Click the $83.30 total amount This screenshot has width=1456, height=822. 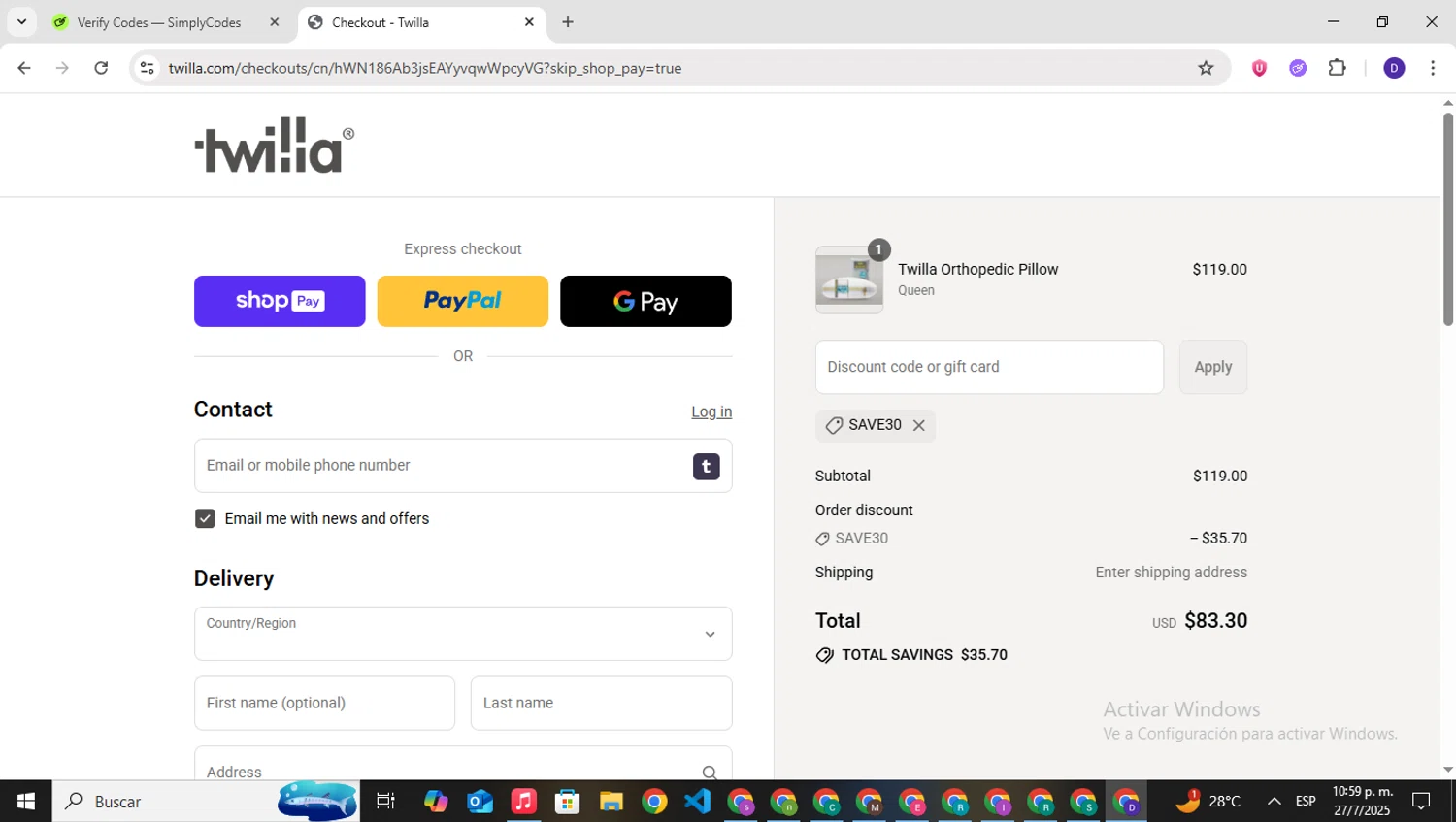(x=1215, y=621)
